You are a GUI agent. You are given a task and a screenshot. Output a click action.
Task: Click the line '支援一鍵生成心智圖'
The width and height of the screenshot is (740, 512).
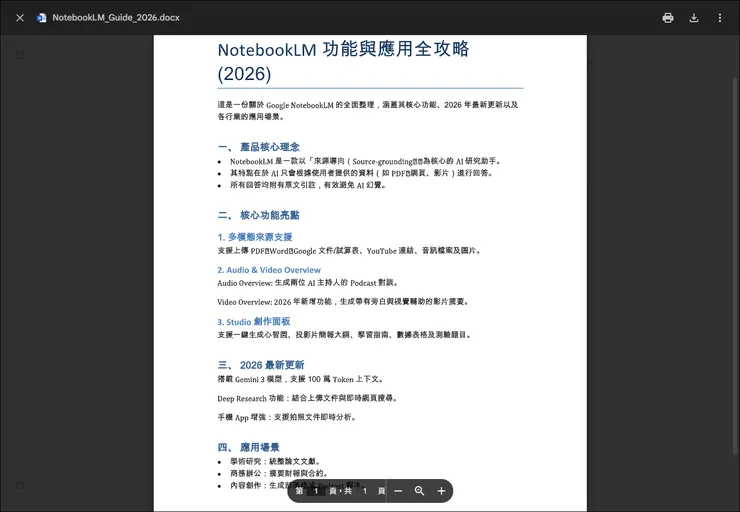[345, 335]
